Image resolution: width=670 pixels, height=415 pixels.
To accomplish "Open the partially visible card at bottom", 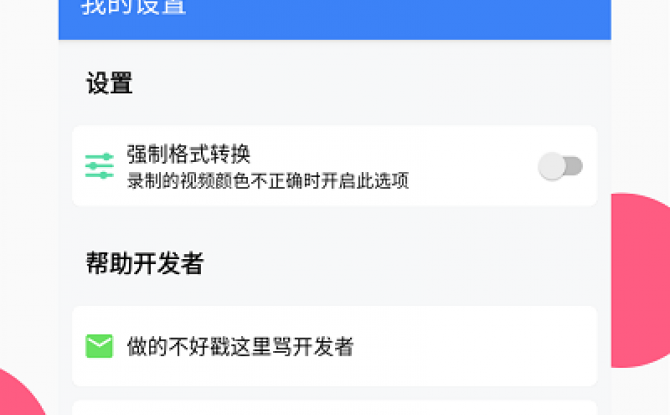I will coord(335,408).
